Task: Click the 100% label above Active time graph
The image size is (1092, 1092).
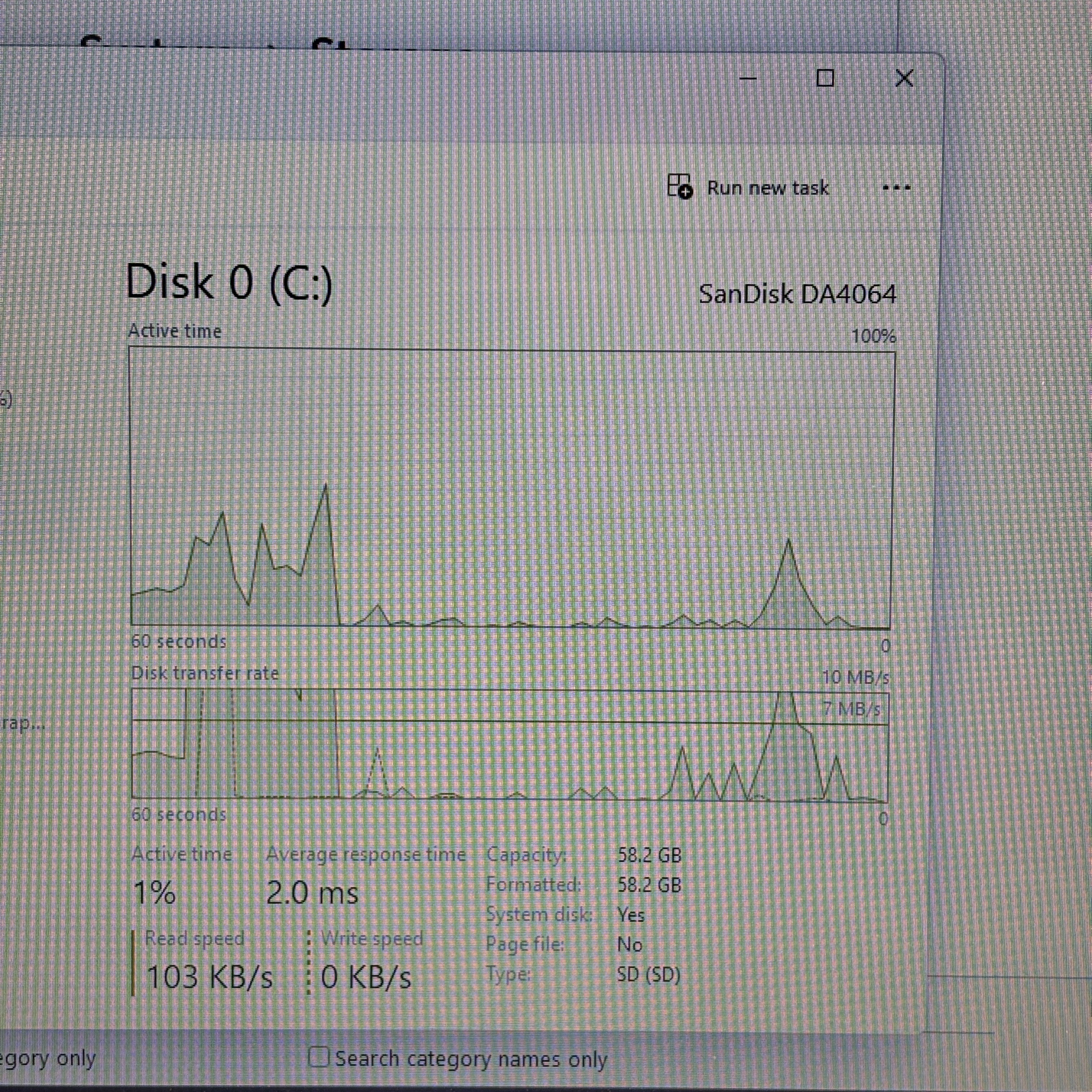Action: [x=874, y=337]
